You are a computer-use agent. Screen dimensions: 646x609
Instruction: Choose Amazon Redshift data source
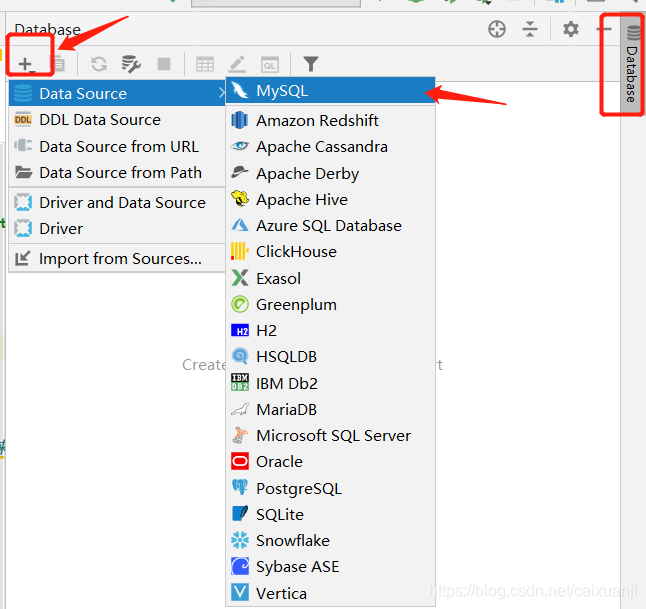330,120
